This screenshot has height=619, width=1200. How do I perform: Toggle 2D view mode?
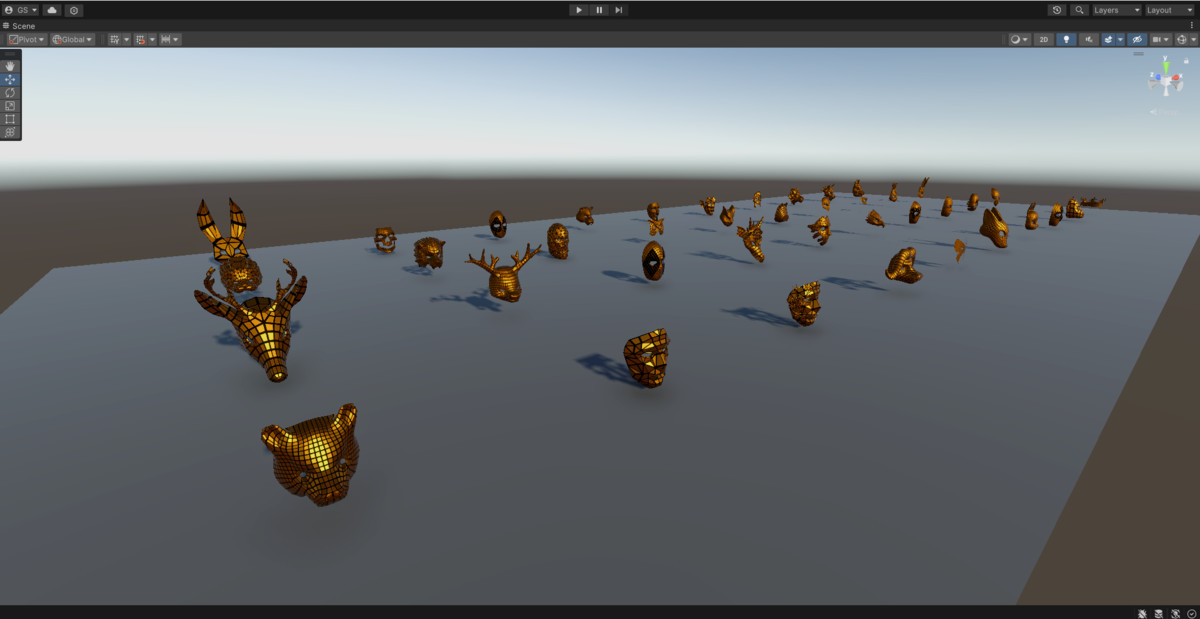[x=1043, y=39]
